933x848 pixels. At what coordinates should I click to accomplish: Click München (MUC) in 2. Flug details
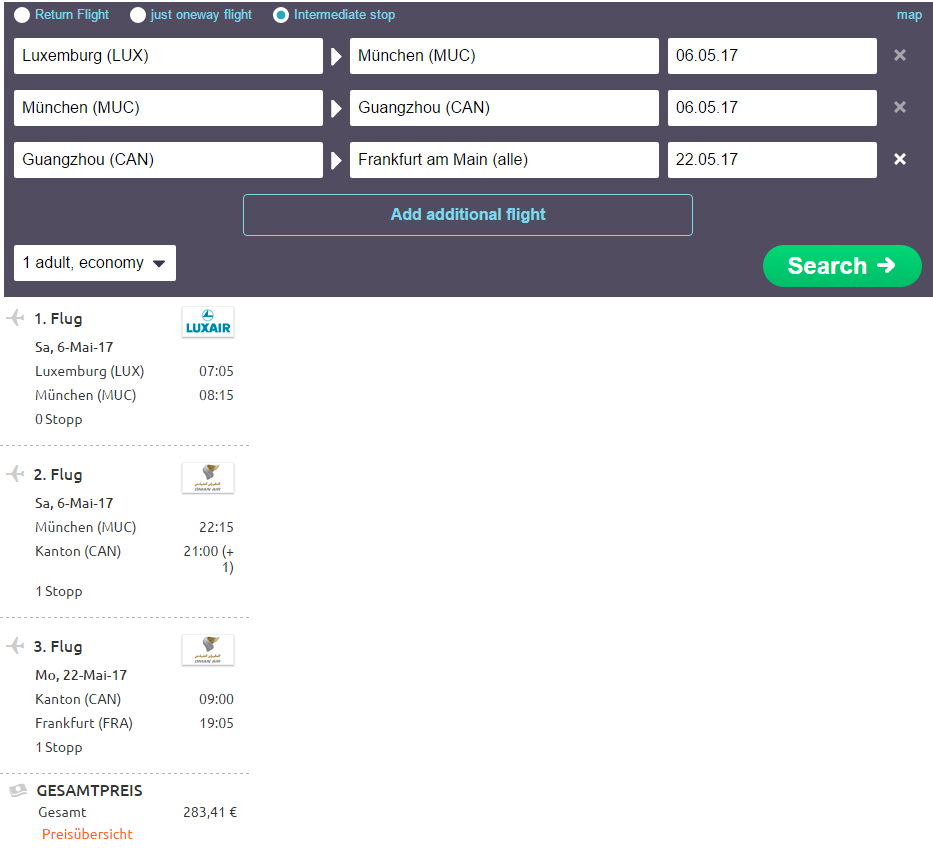[x=86, y=527]
